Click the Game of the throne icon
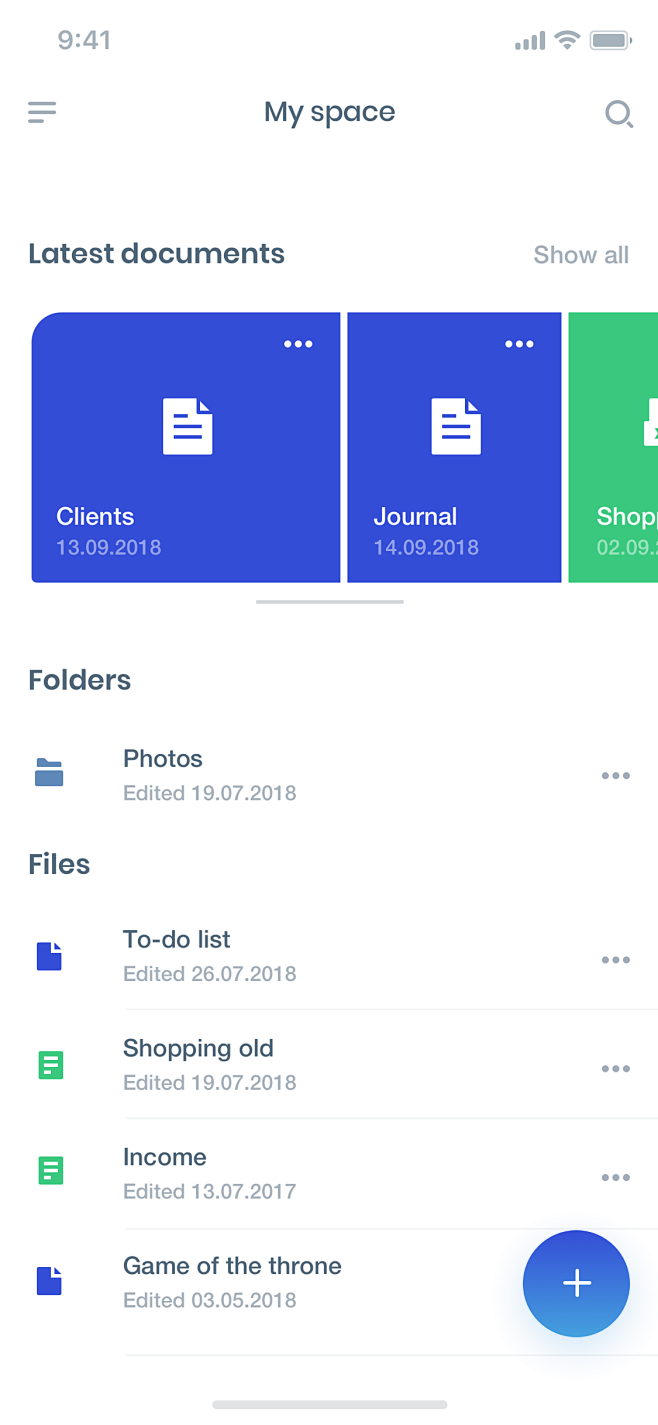 pyautogui.click(x=49, y=1281)
